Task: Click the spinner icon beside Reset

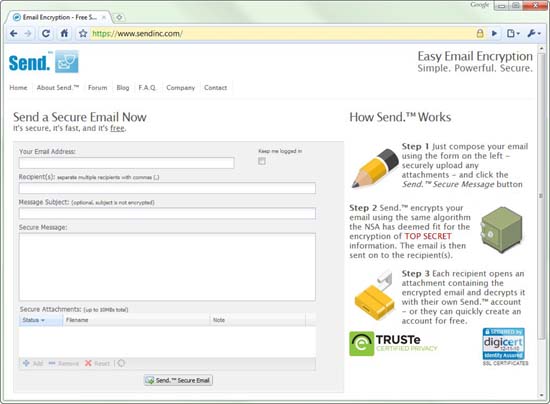Action: point(121,363)
